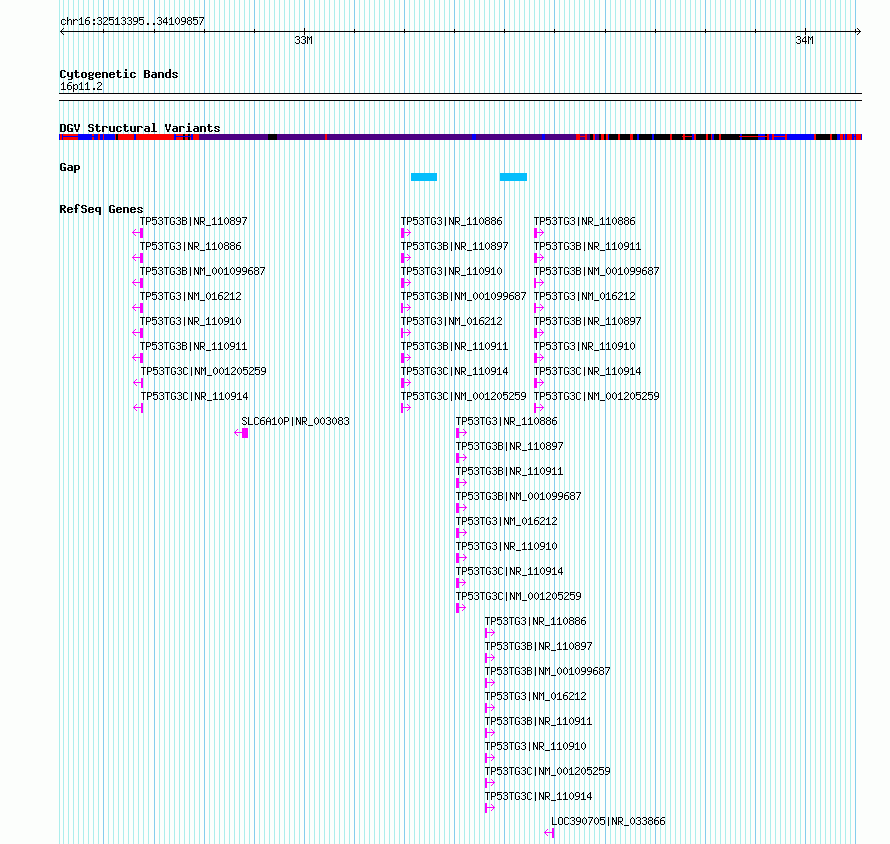The height and width of the screenshot is (844, 890).
Task: Click the right arrowhead of the ruler
Action: [x=859, y=32]
